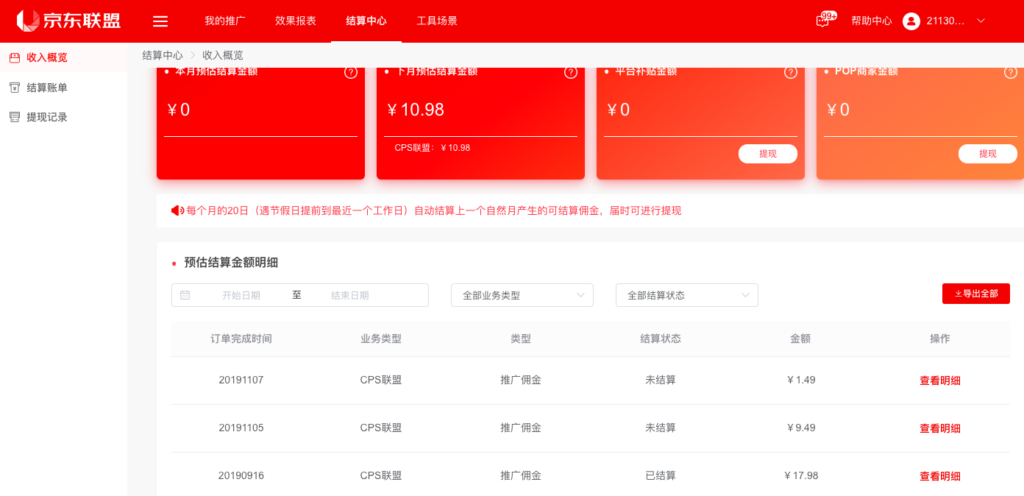Image resolution: width=1024 pixels, height=496 pixels.
Task: Click help icon on 本月预估结算金额 card
Action: pos(351,72)
